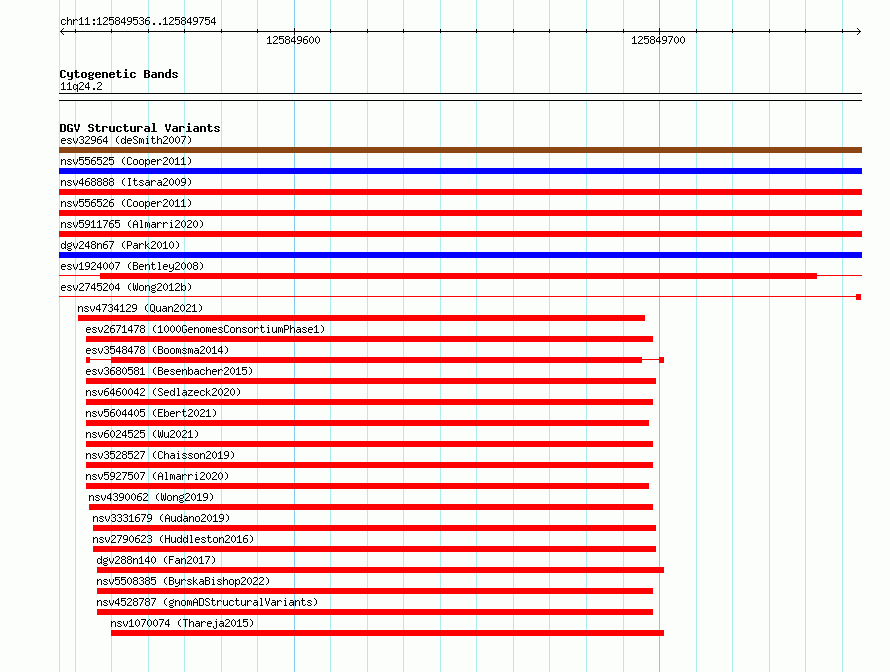Click the red esv3680581 variant bar
890x672 pixels.
tap(371, 381)
